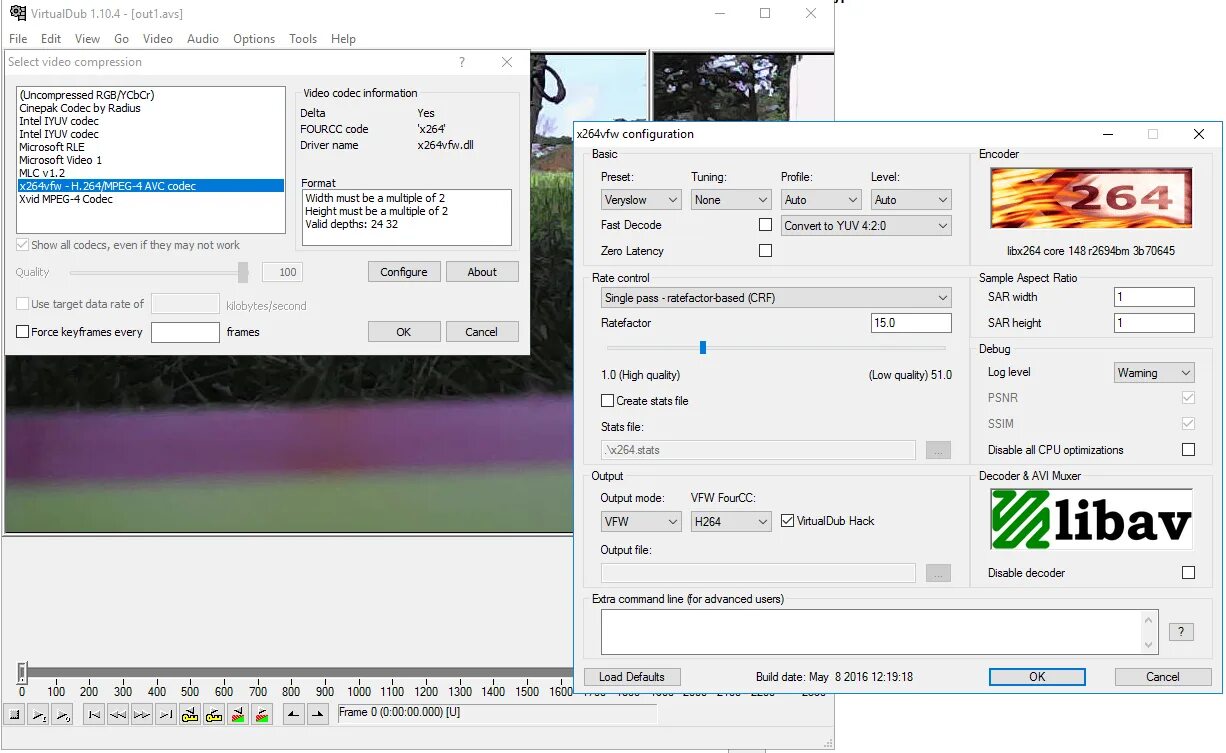1226x753 pixels.
Task: Click the help question mark in compression dialog
Action: [462, 62]
